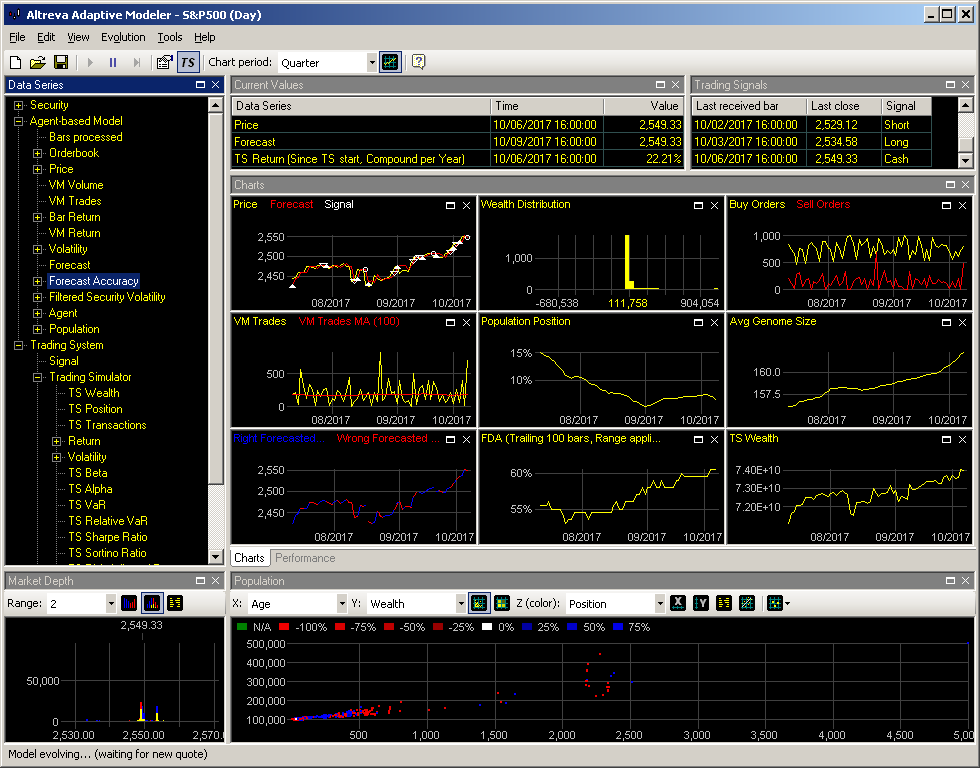Select the Forecast Accuracy tree item
The width and height of the screenshot is (980, 768).
pyautogui.click(x=94, y=281)
